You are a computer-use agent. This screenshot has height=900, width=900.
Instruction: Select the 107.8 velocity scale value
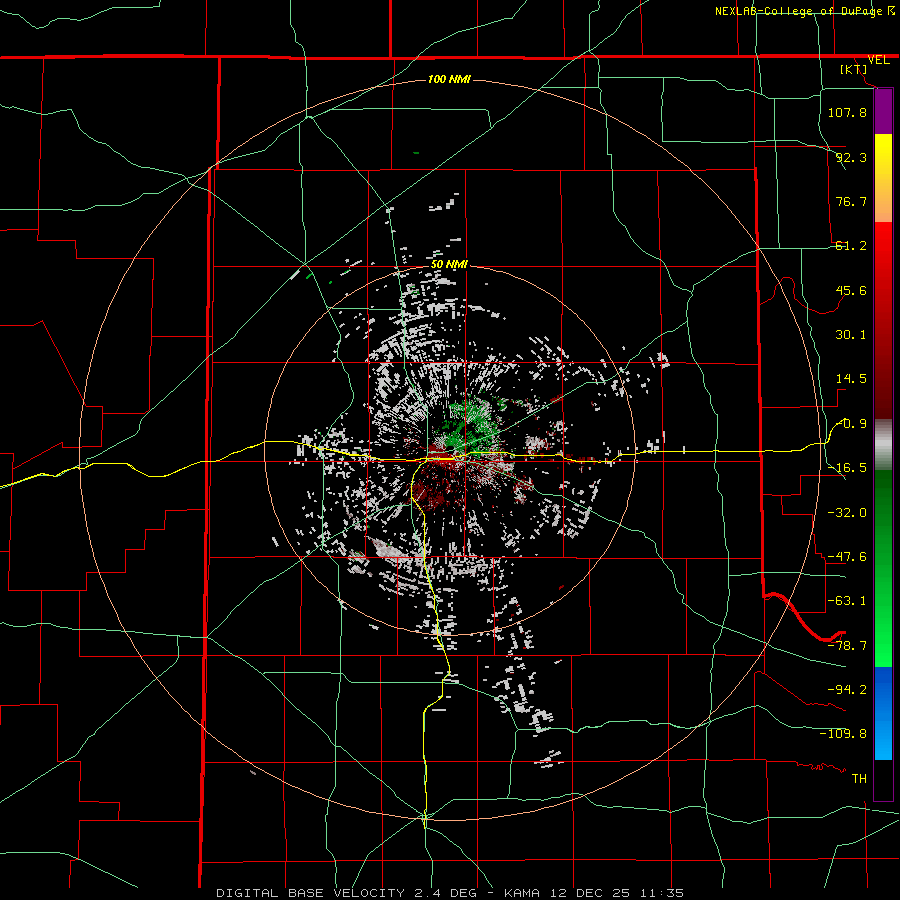coord(847,112)
